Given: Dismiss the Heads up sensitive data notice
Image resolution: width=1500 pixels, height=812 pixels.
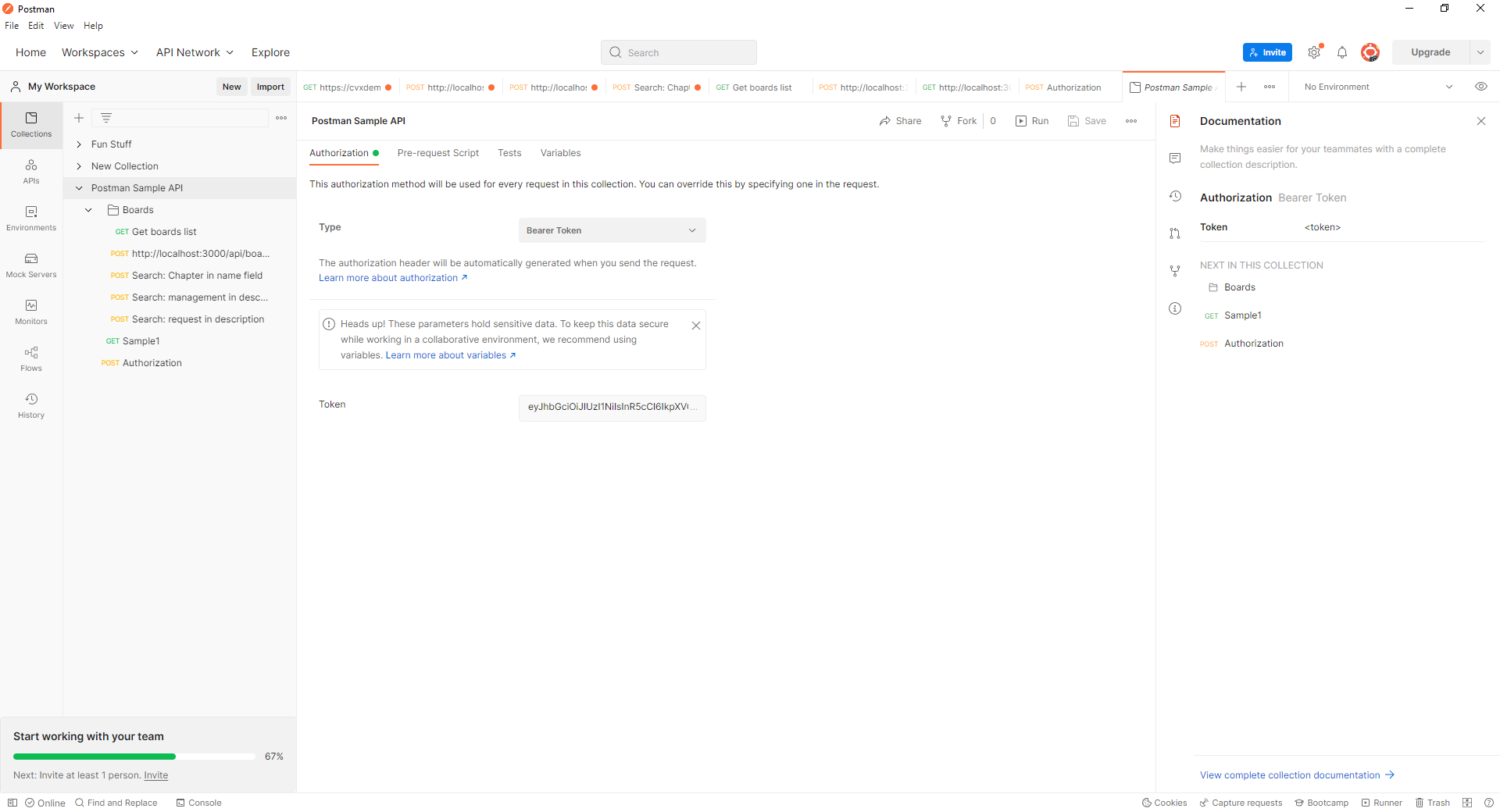Looking at the screenshot, I should coord(696,326).
